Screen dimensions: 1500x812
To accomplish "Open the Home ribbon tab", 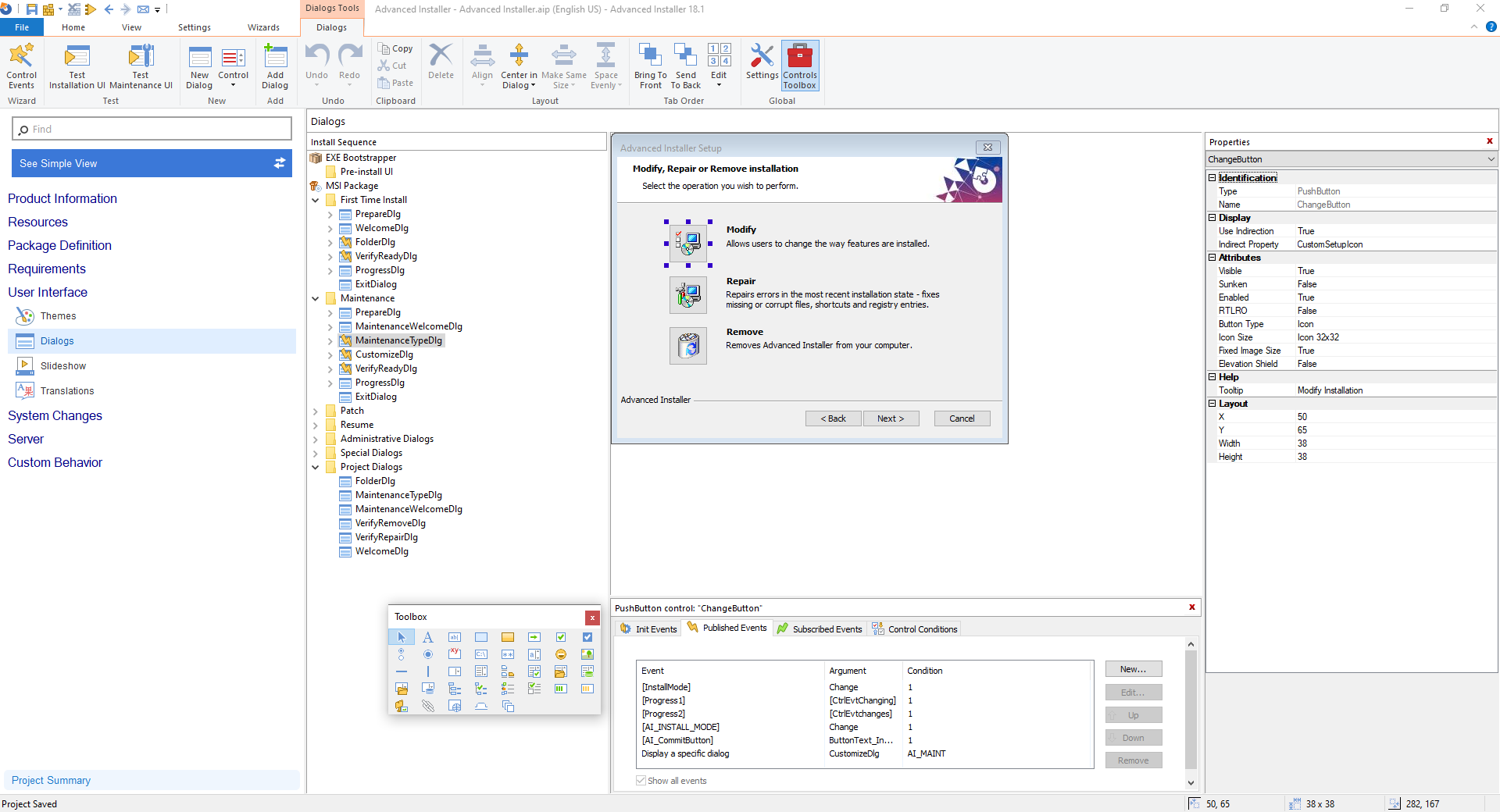I will 73,27.
